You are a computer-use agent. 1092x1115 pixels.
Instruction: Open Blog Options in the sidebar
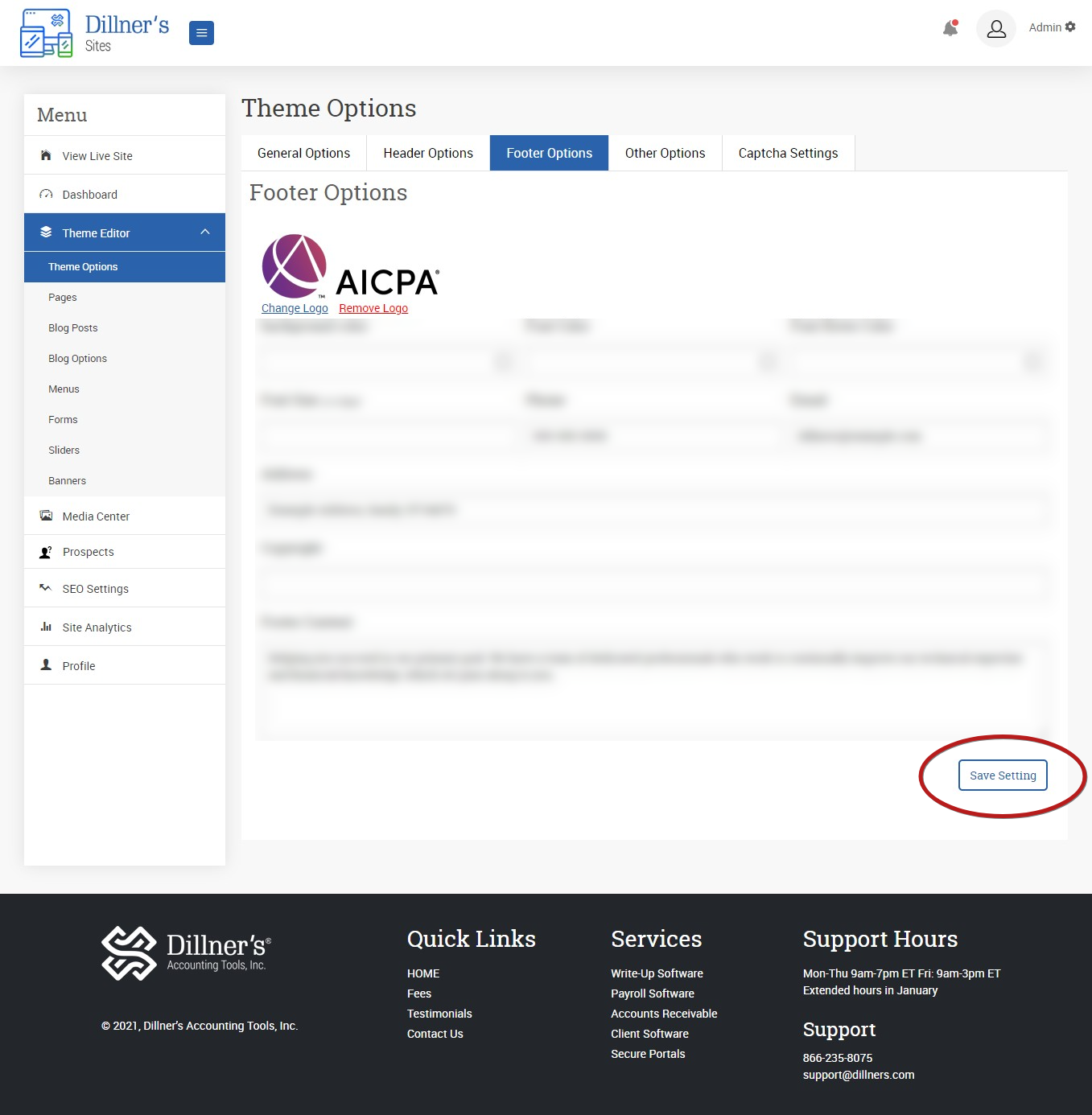coord(125,359)
